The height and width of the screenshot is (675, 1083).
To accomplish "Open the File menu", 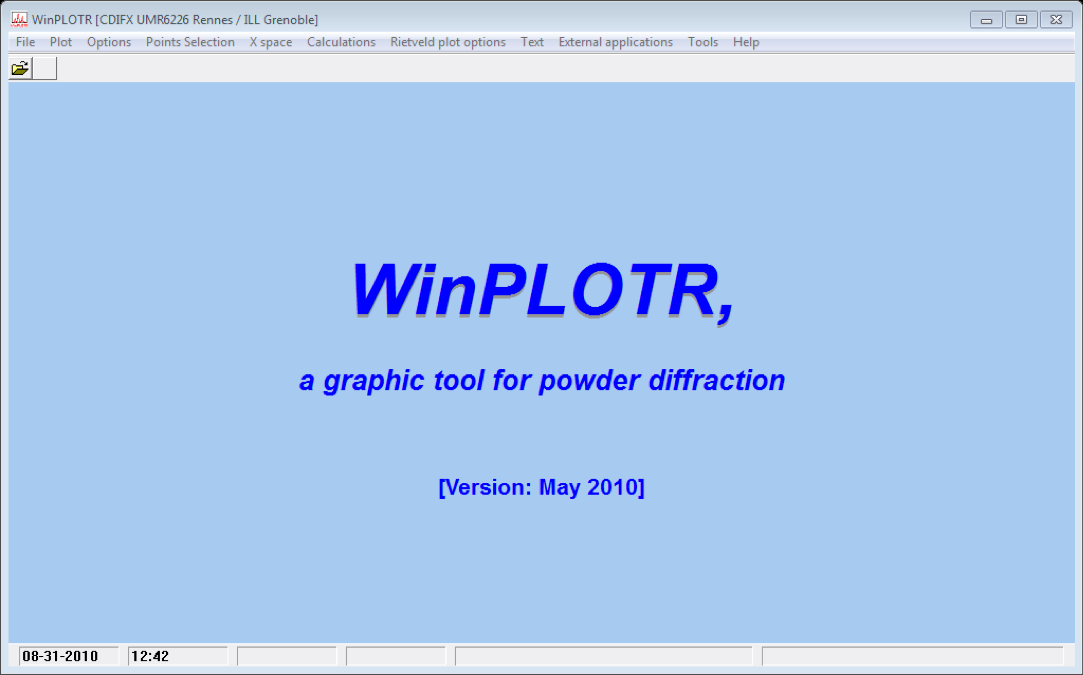I will [26, 42].
